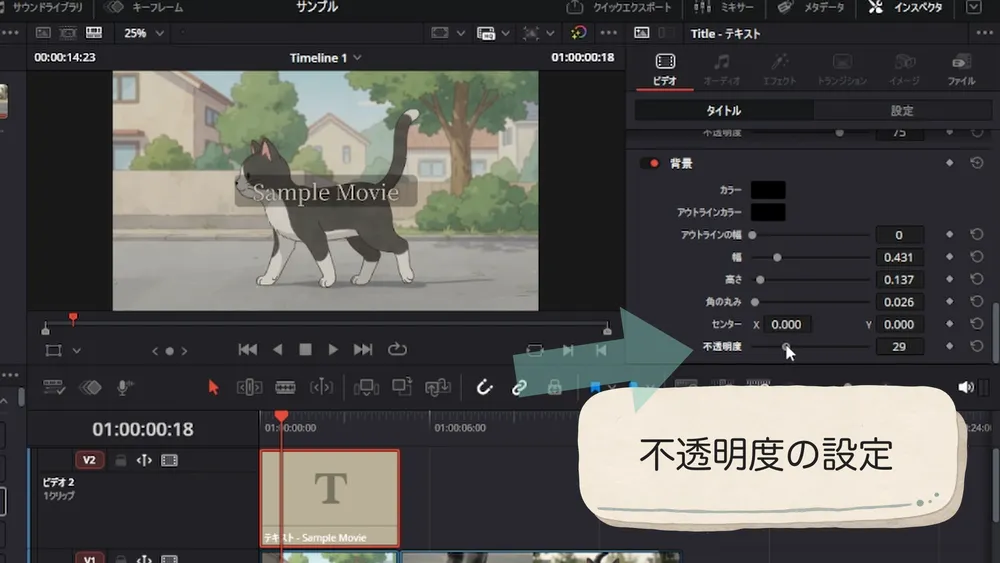Click the 高さ value field 0.137
This screenshot has width=1000, height=563.
[x=899, y=280]
